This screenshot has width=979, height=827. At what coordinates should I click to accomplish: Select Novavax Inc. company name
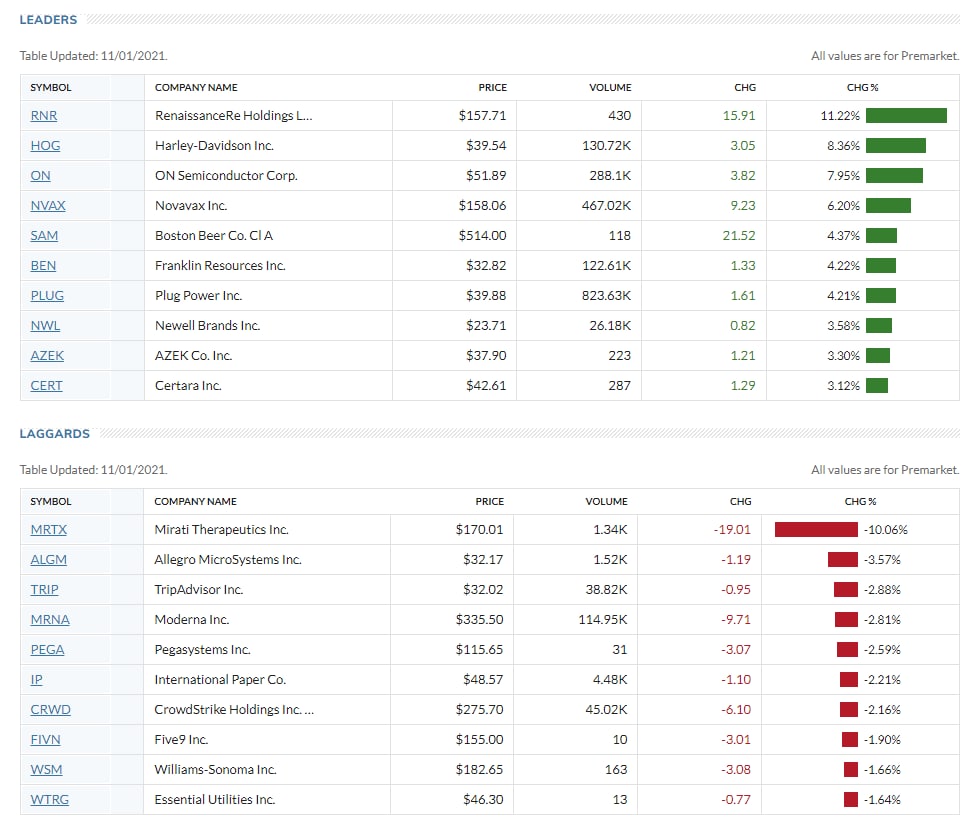pyautogui.click(x=191, y=205)
